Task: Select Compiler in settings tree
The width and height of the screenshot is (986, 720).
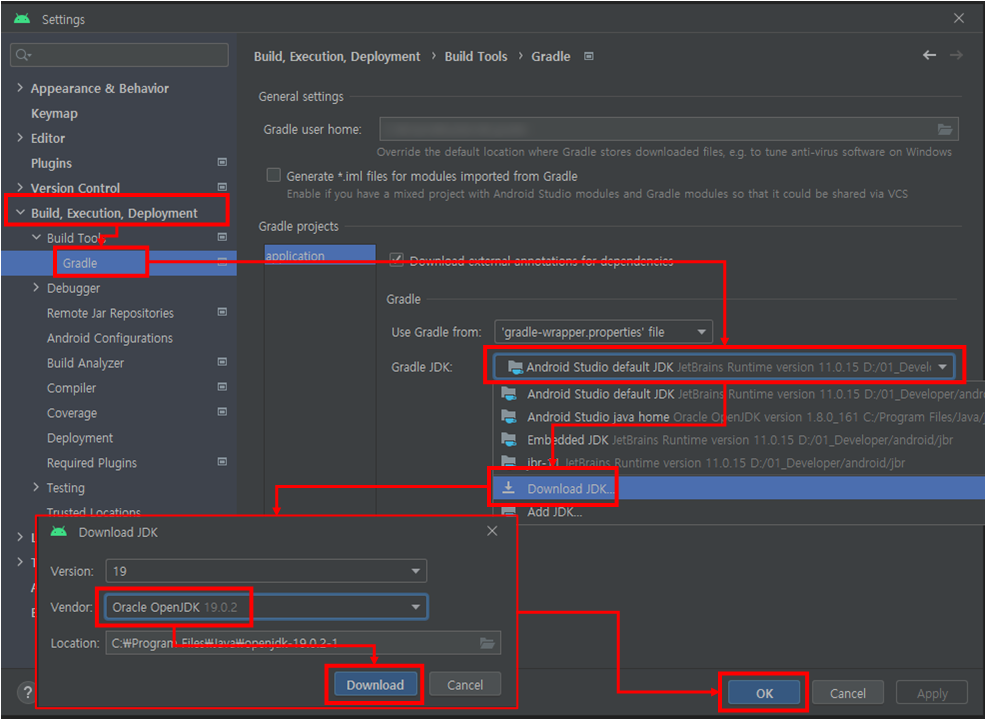Action: [72, 388]
